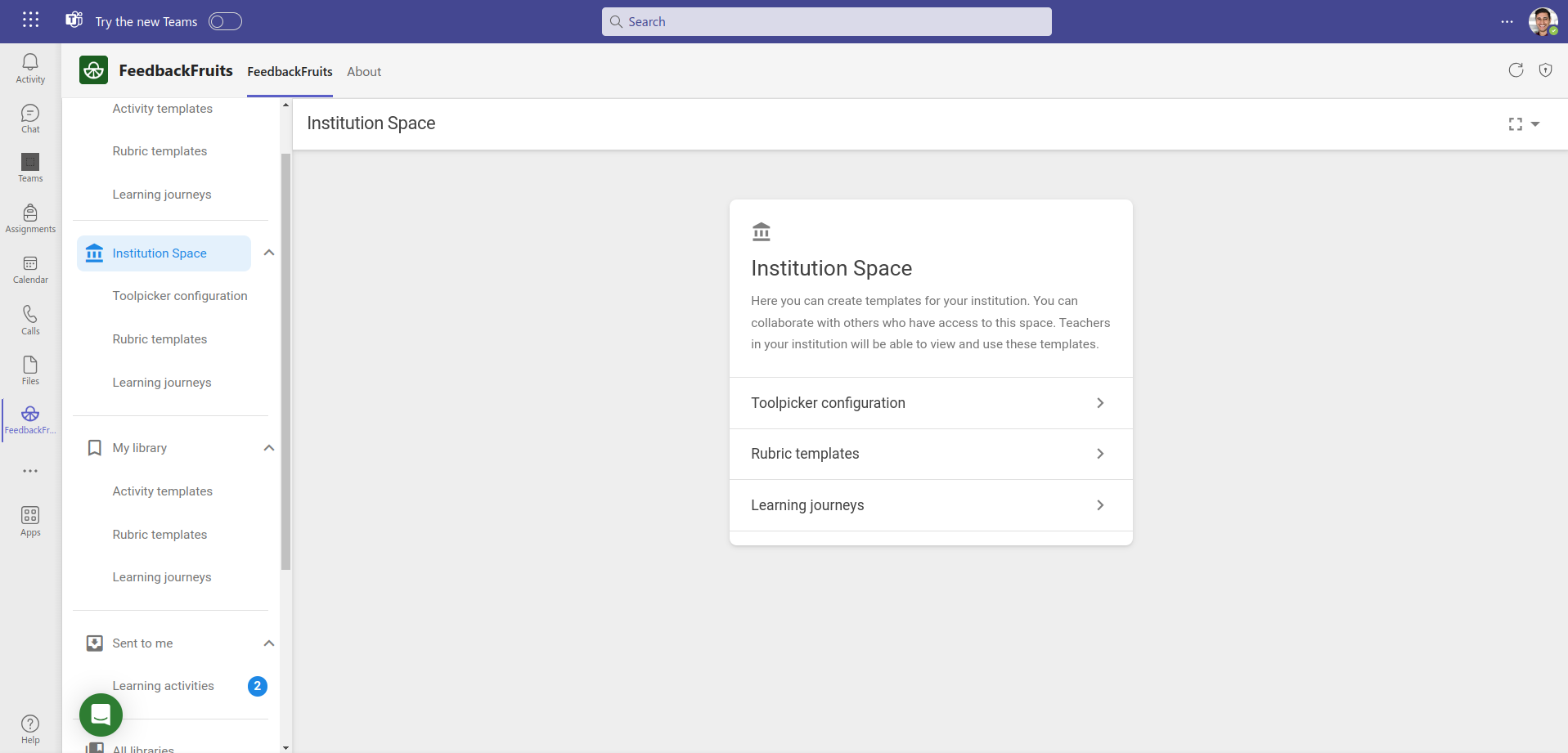Select the FeedbackFruits tab
The image size is (1568, 753).
point(290,72)
